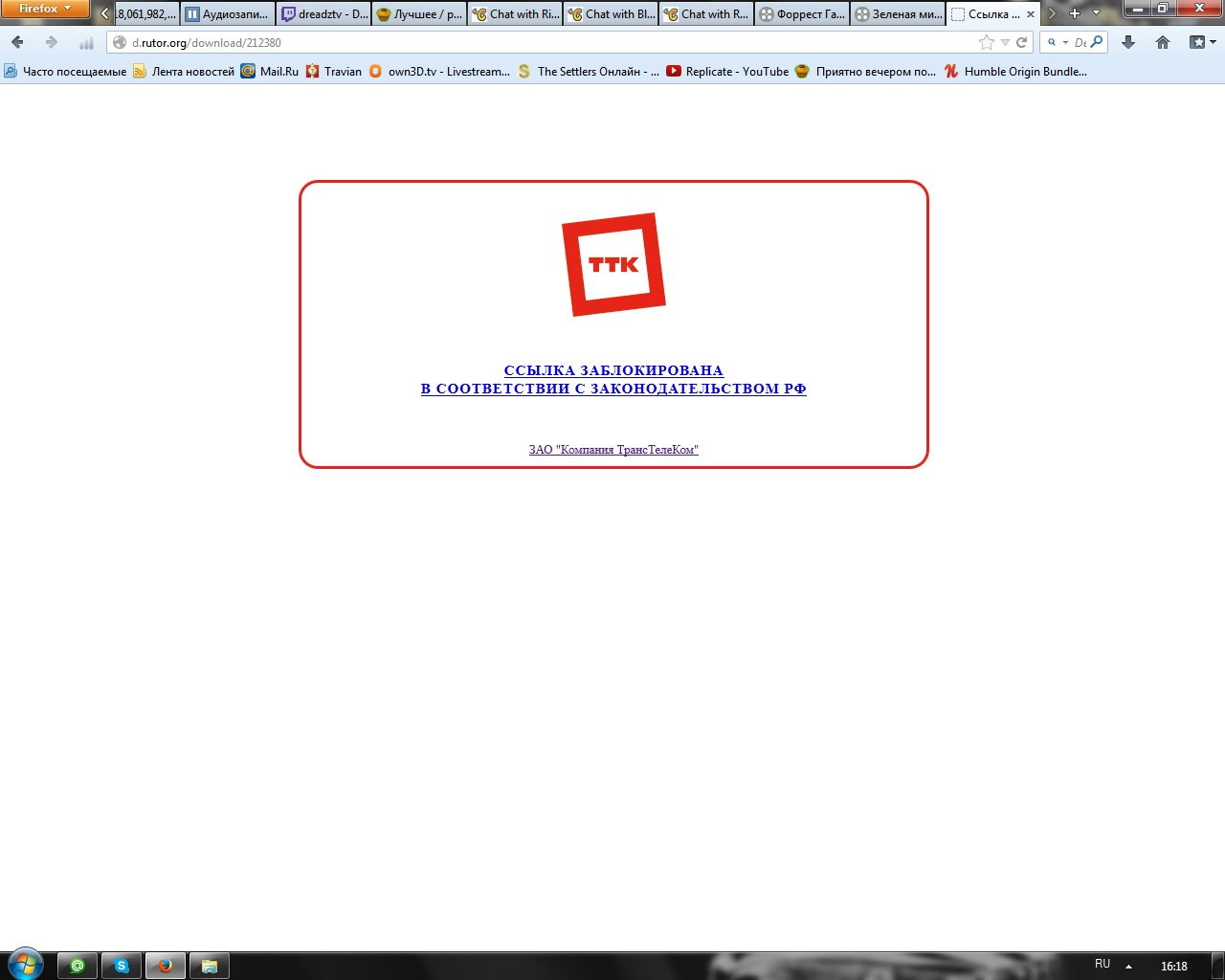The image size is (1225, 980).
Task: Open The Settlers Онлайн bookmark
Action: point(589,71)
